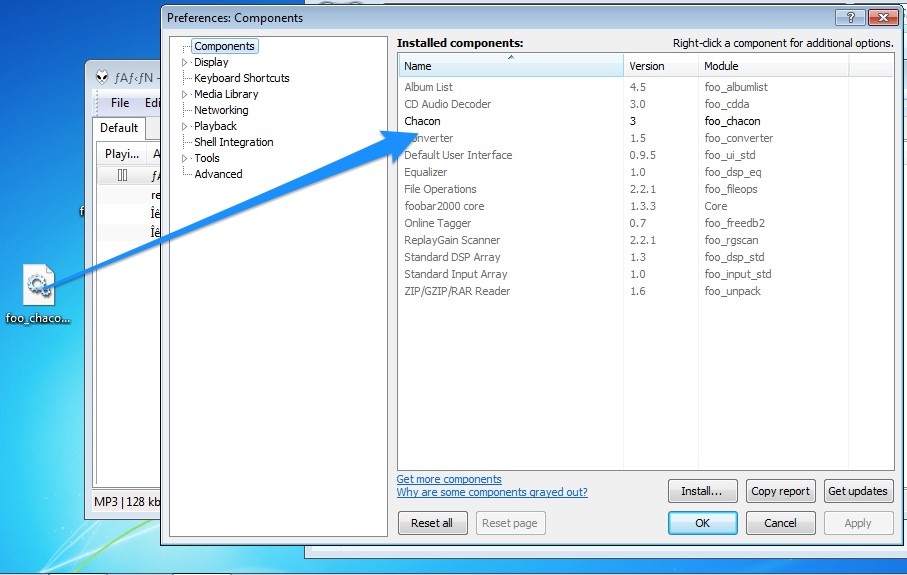This screenshot has height=575, width=907.
Task: Click the Help question mark button in Preferences
Action: (x=850, y=17)
